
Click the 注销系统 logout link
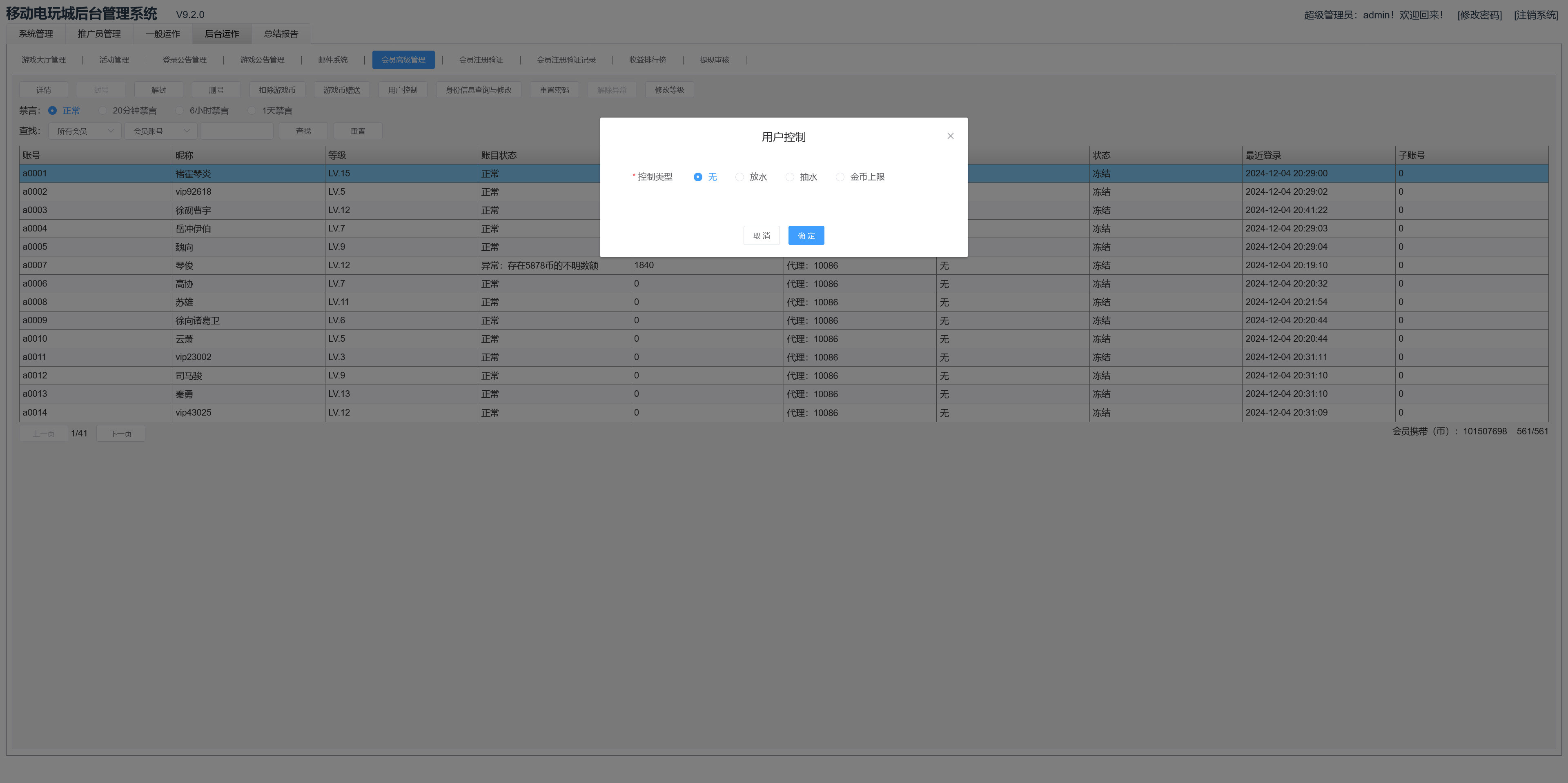[1536, 15]
